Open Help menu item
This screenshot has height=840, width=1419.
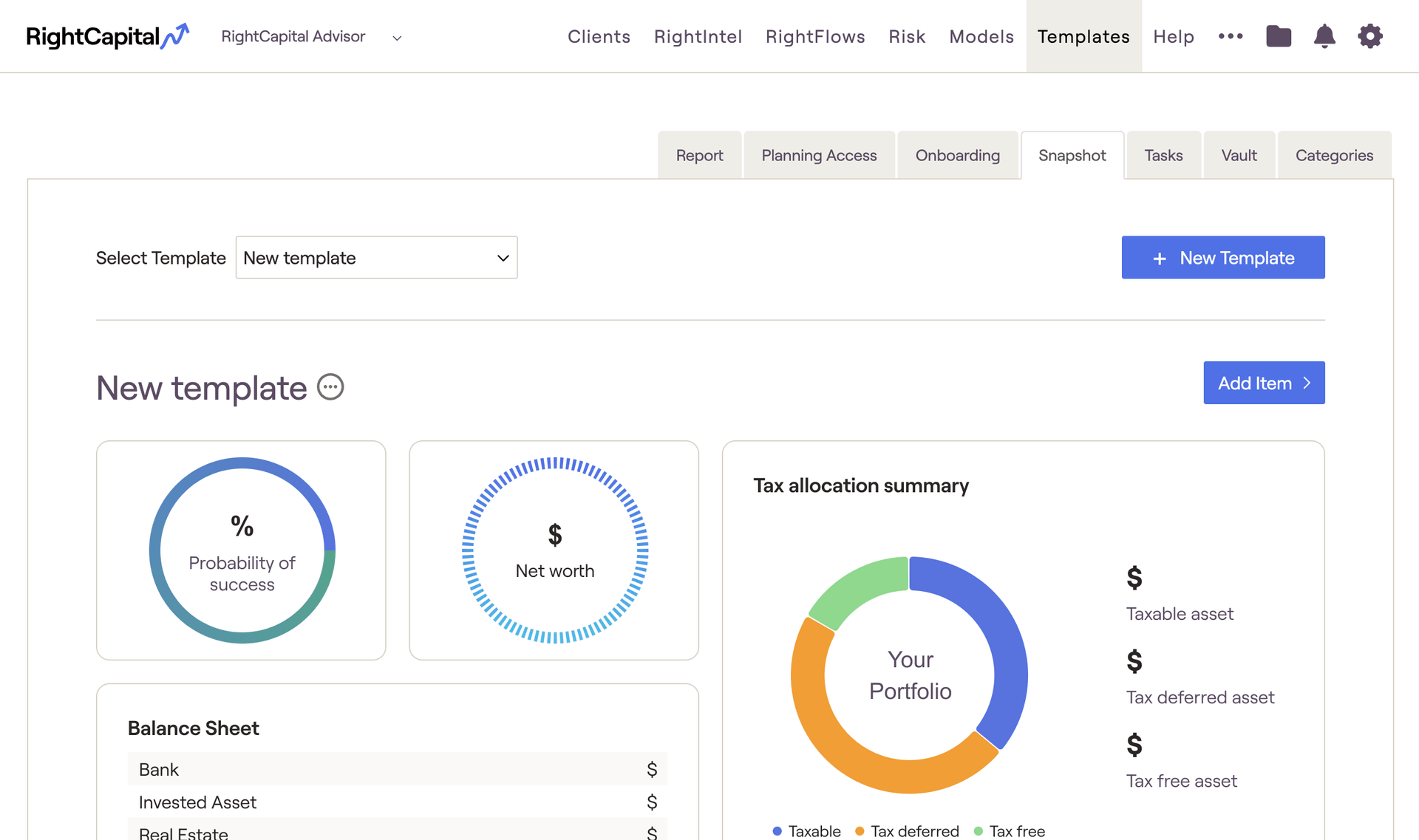tap(1174, 36)
